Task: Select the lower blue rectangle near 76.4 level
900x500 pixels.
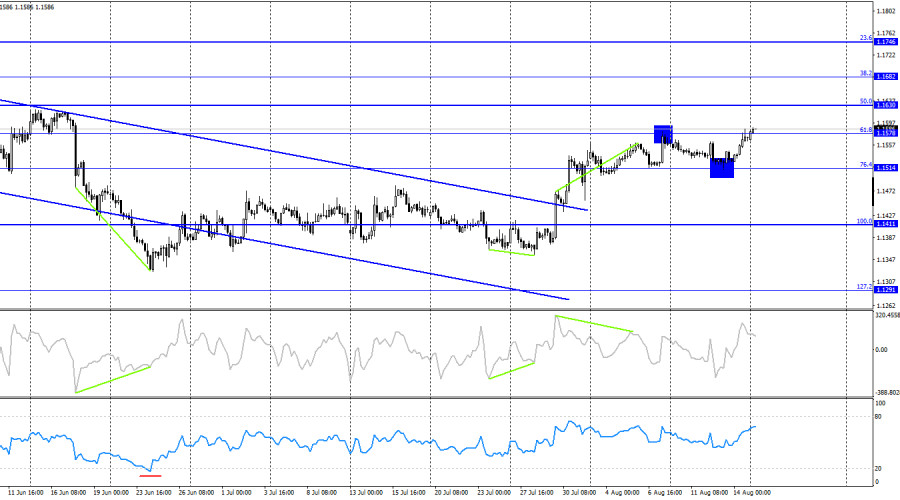Action: pyautogui.click(x=721, y=168)
